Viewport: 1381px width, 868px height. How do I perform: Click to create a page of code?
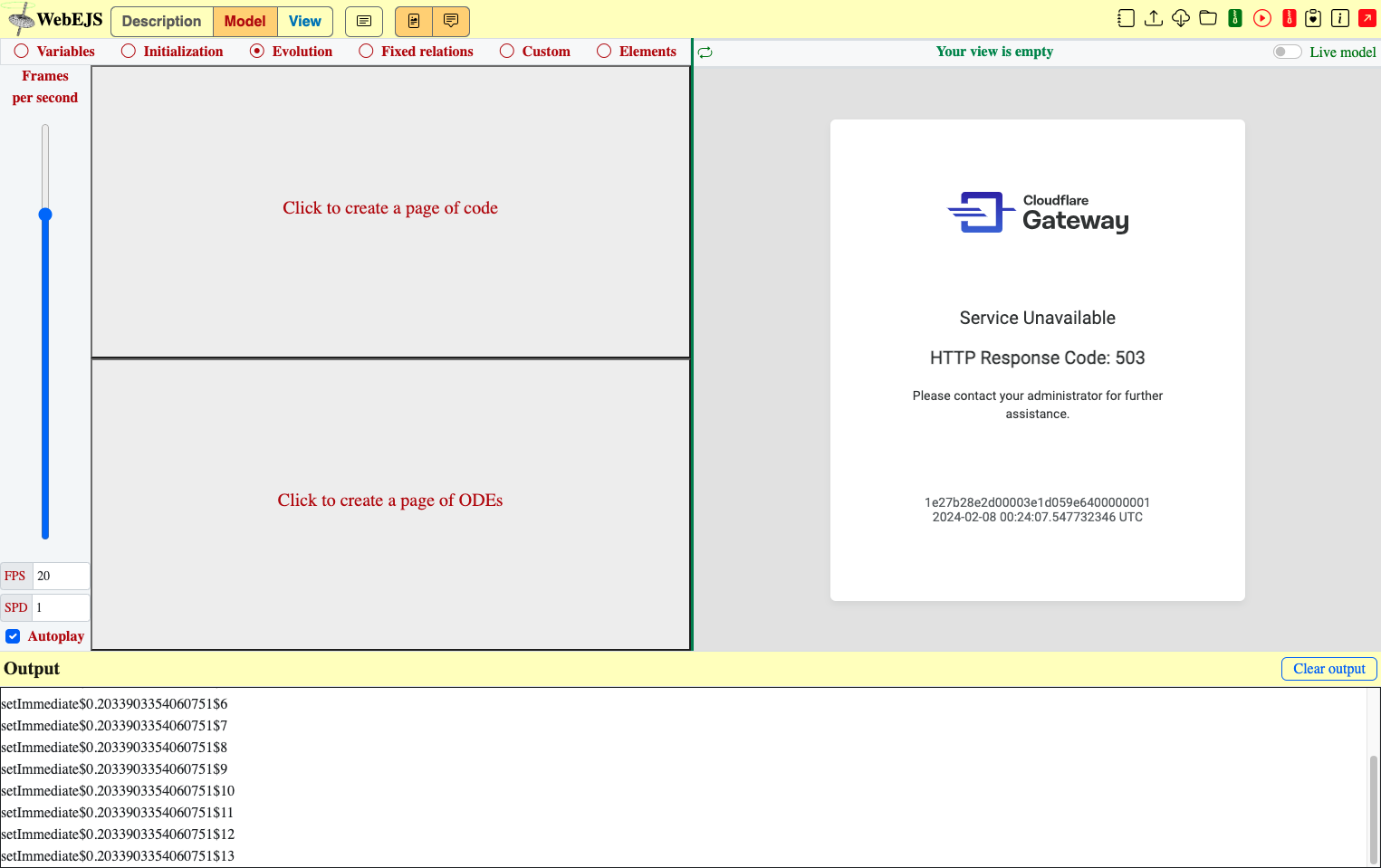(390, 212)
